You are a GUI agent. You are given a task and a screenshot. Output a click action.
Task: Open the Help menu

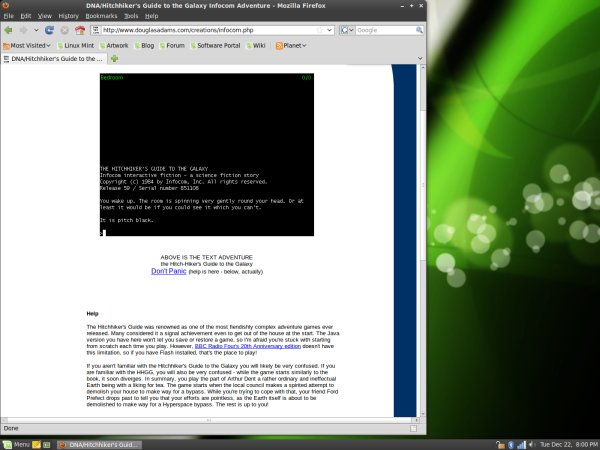(x=152, y=16)
